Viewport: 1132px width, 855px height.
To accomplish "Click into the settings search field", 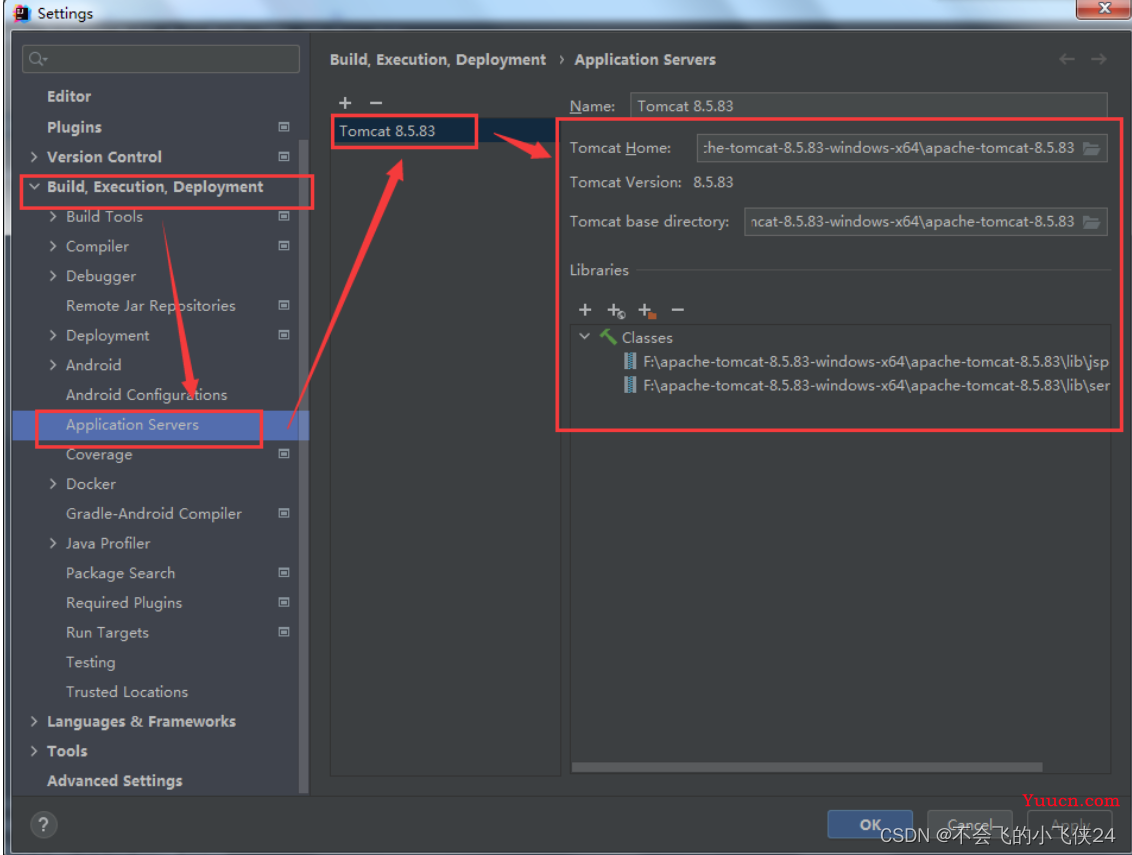I will 161,59.
